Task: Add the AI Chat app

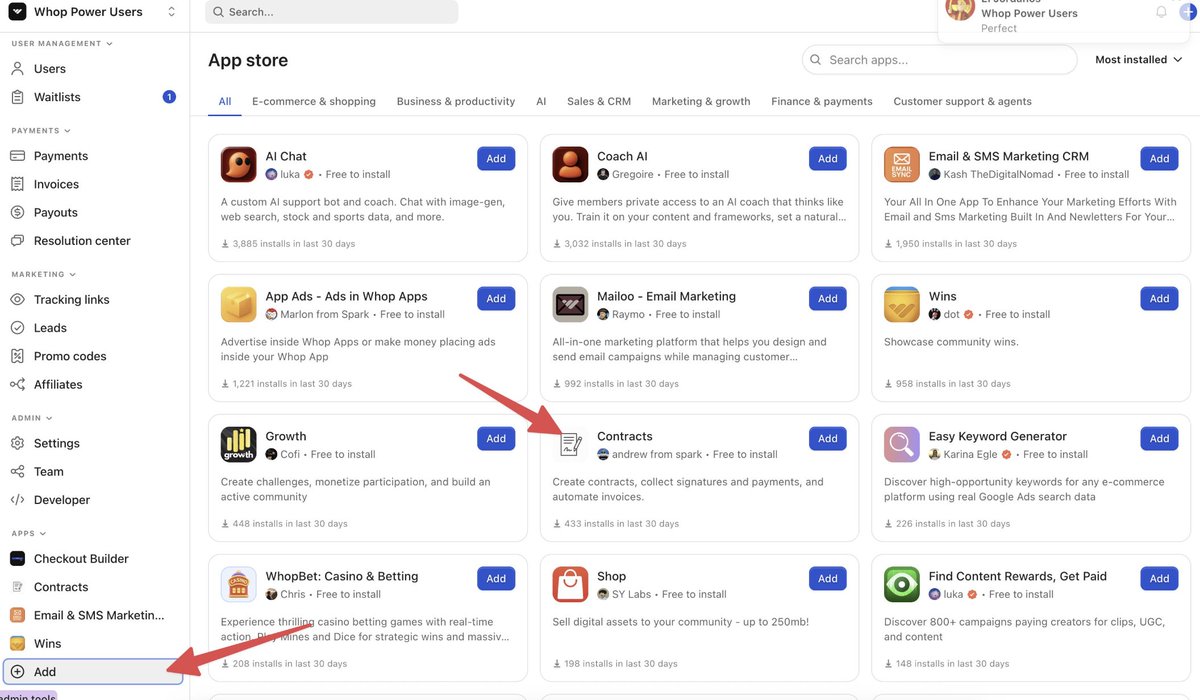Action: coord(496,158)
